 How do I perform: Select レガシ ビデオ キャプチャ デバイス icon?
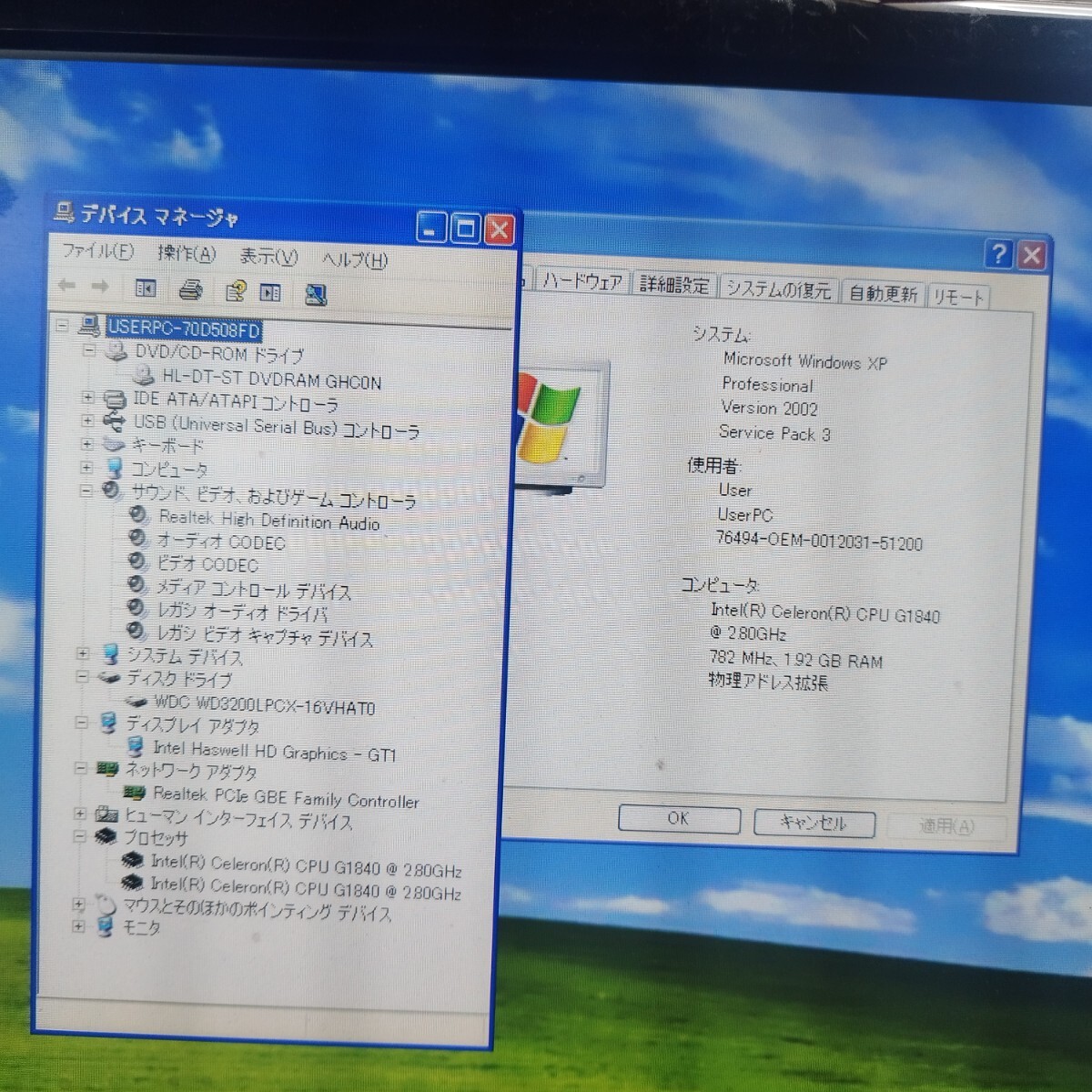[x=136, y=631]
